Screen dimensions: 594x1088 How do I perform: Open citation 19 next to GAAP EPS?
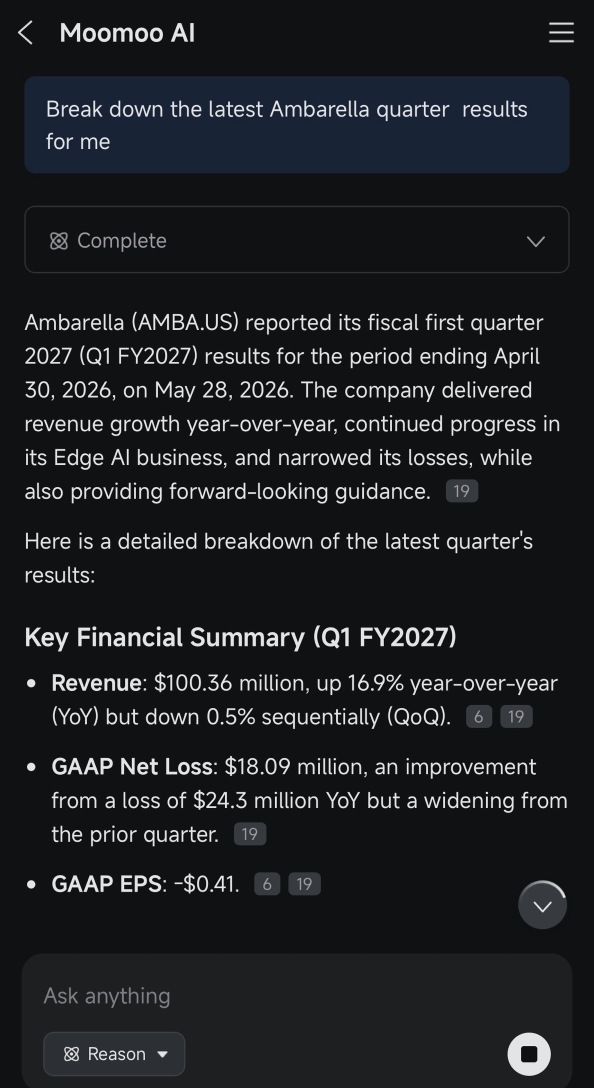tap(304, 884)
